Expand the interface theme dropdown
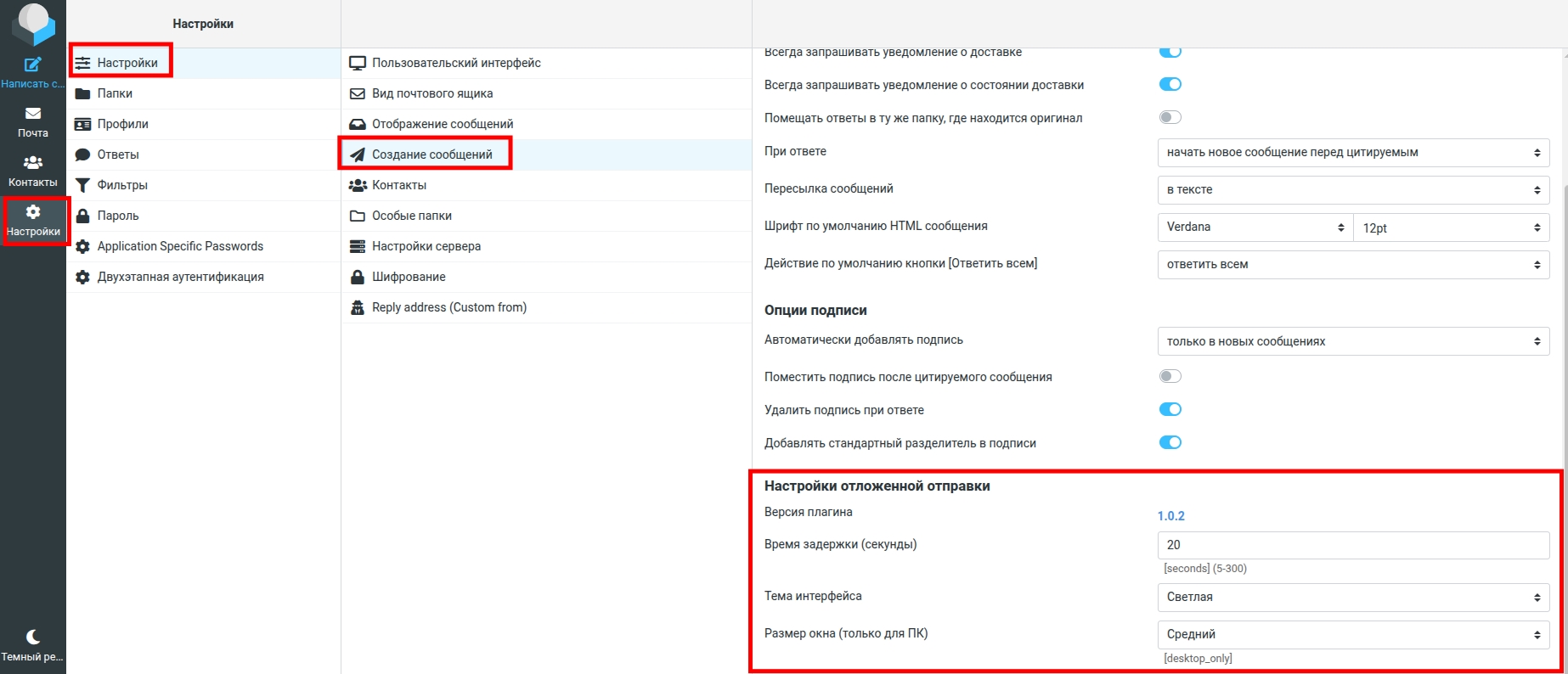The height and width of the screenshot is (674, 1568). (x=1352, y=597)
